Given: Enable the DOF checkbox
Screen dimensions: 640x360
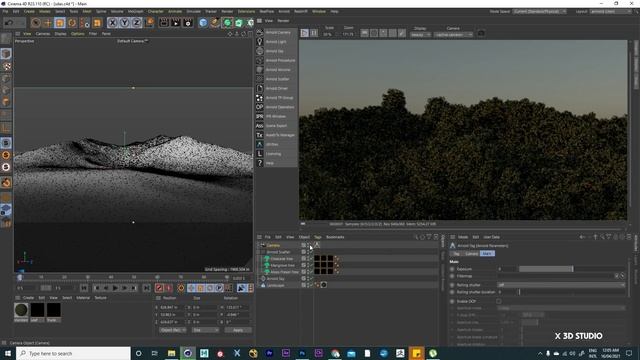Looking at the screenshot, I should 499,301.
